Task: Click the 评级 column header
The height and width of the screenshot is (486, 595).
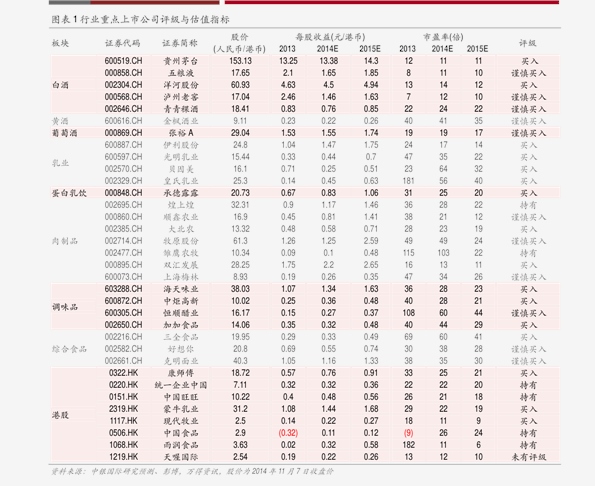Action: coord(528,43)
